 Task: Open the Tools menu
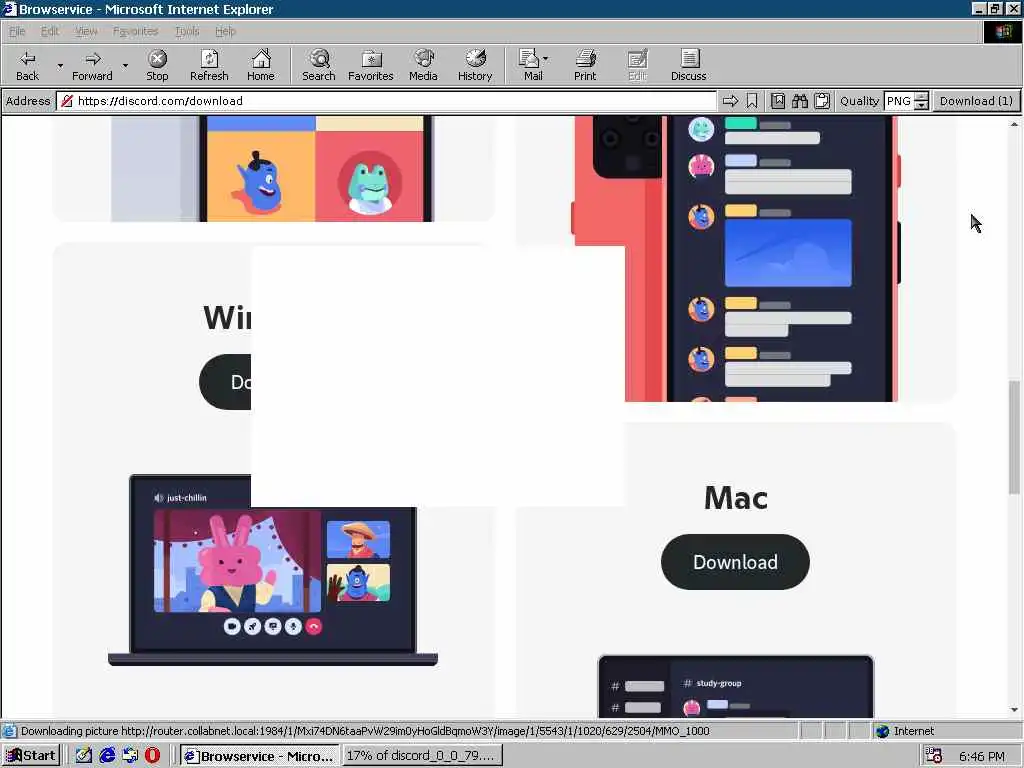click(187, 31)
